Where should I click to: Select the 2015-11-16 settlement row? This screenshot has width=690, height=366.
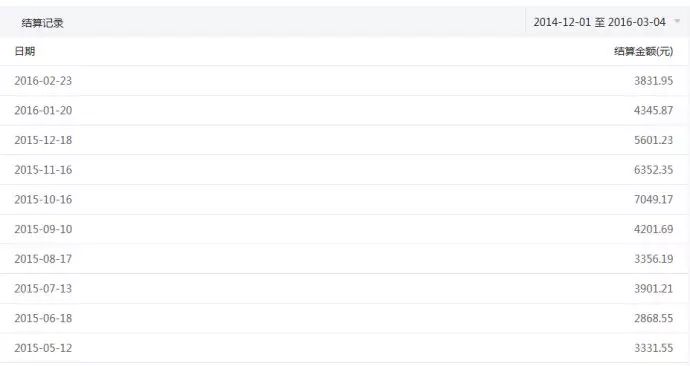tap(344, 170)
